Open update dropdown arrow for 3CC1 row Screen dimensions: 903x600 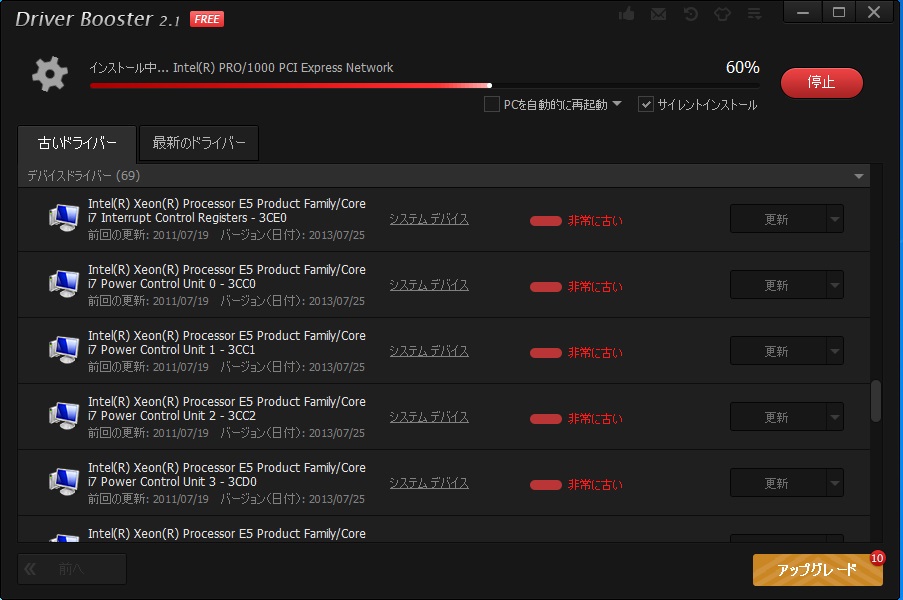pos(835,351)
